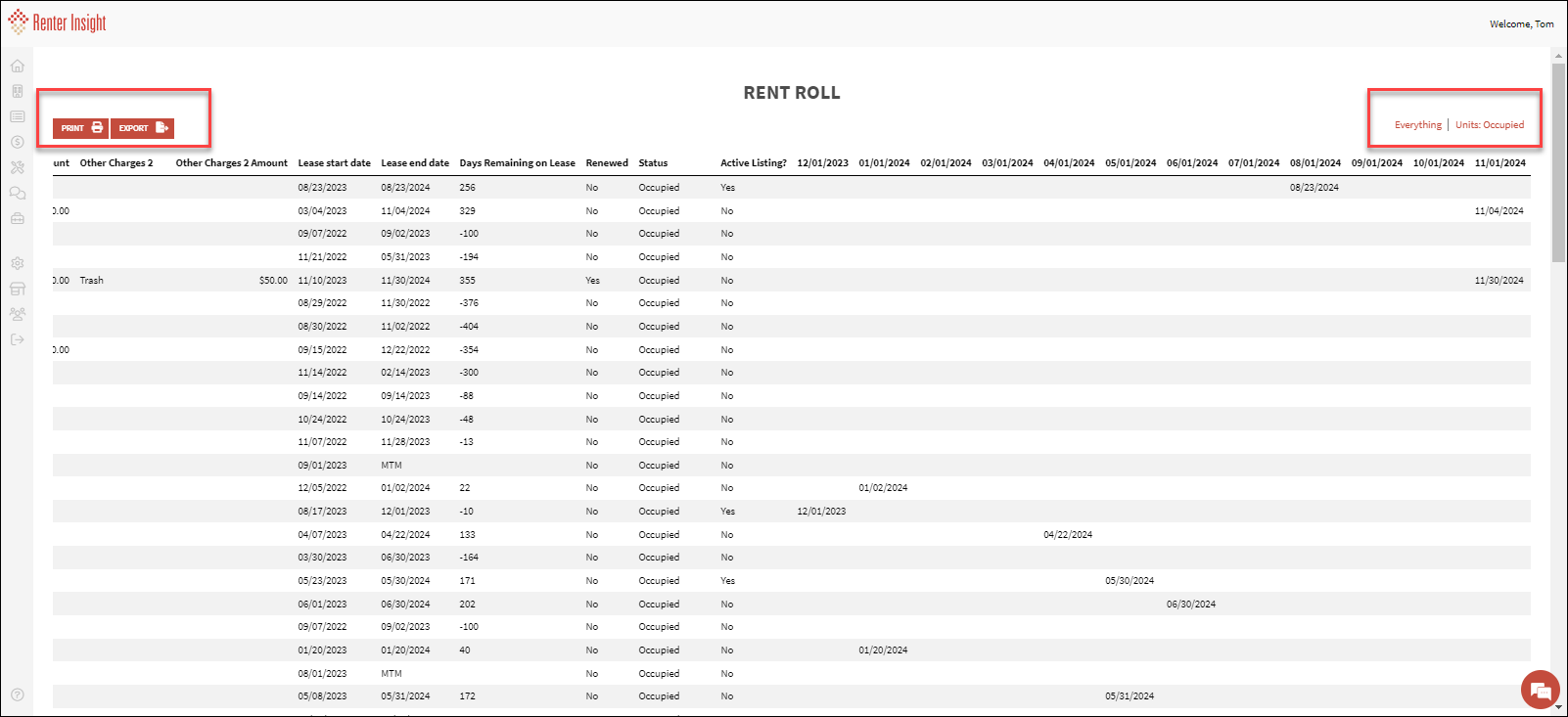Click the Lease start date column header
1568x717 pixels.
(x=335, y=163)
